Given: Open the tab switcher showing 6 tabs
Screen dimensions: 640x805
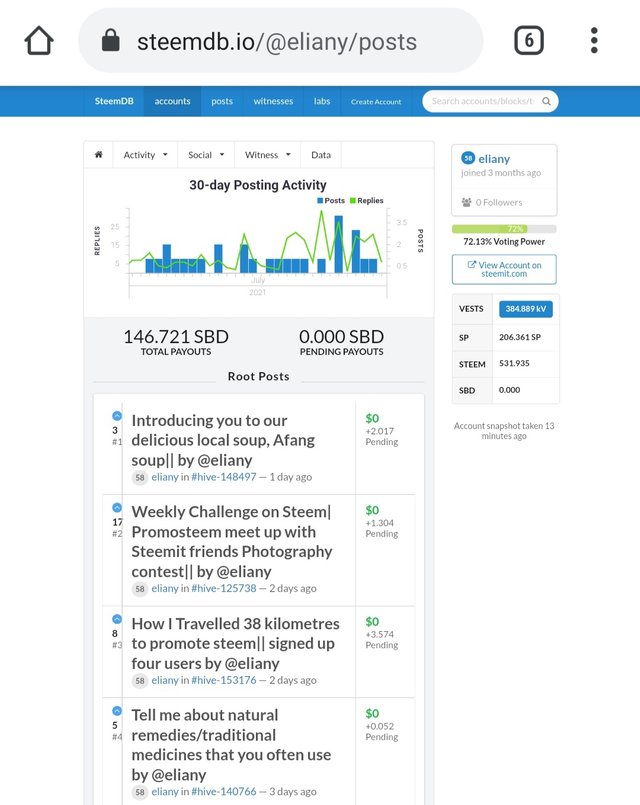Looking at the screenshot, I should pyautogui.click(x=529, y=40).
